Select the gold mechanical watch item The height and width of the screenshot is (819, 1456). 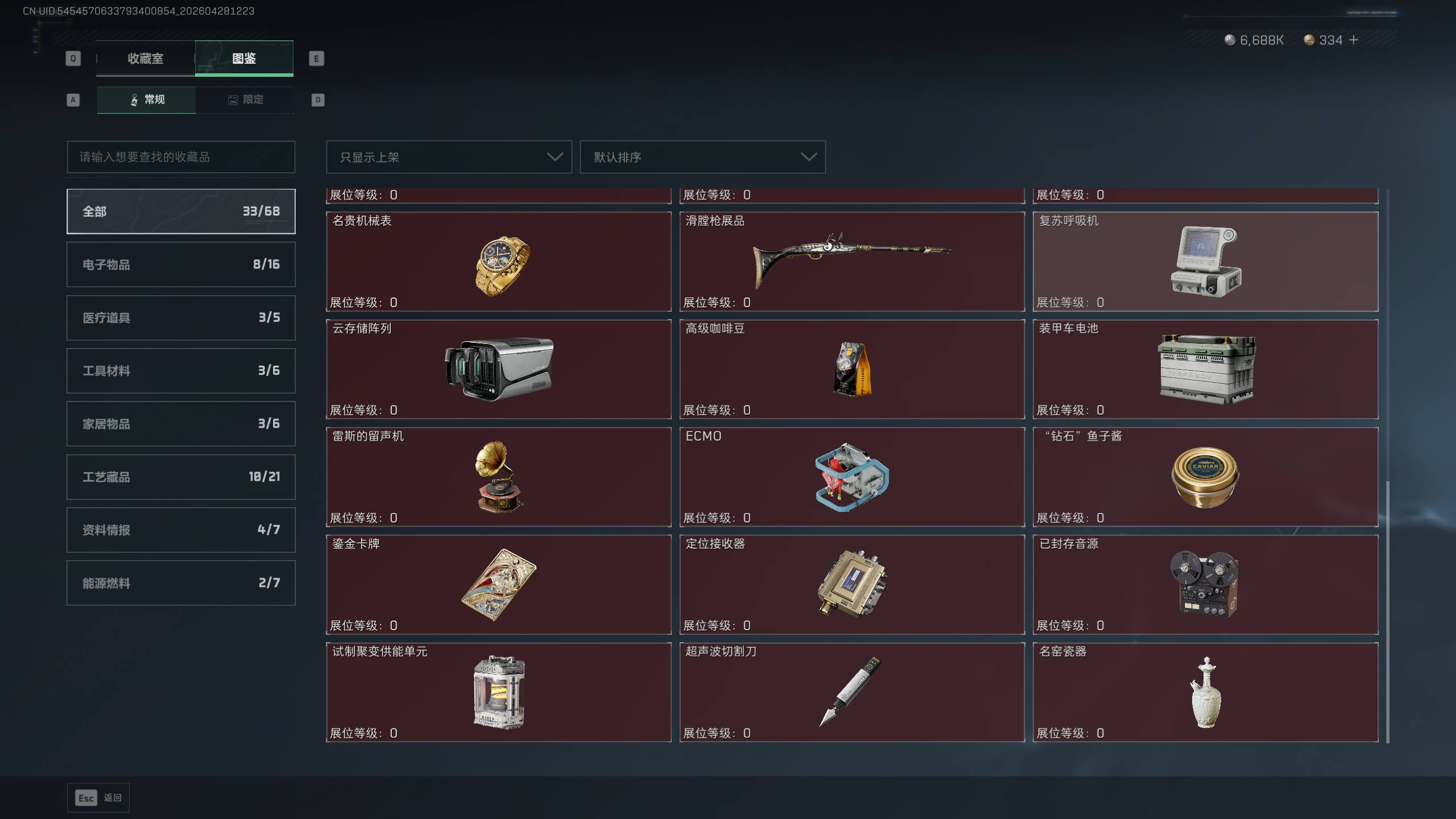[x=499, y=262]
